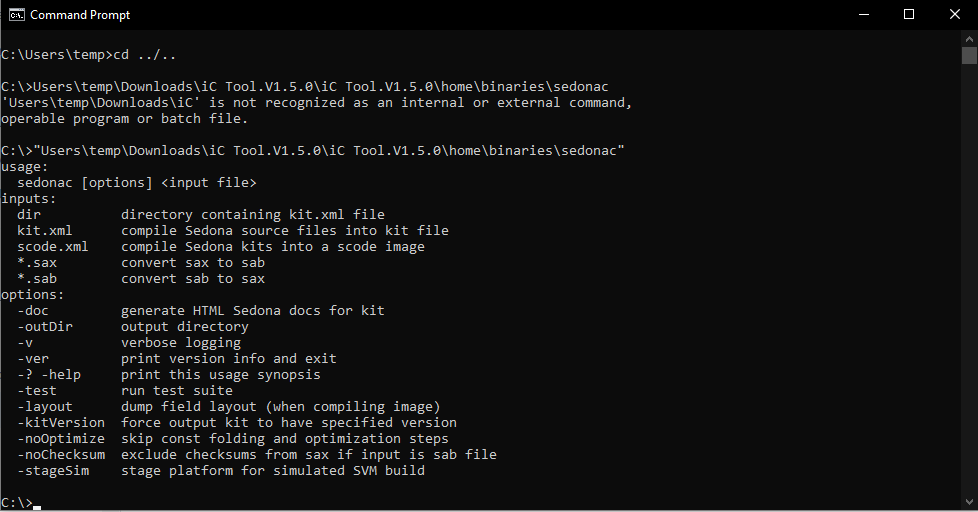Maximize the Command Prompt window

tap(908, 15)
